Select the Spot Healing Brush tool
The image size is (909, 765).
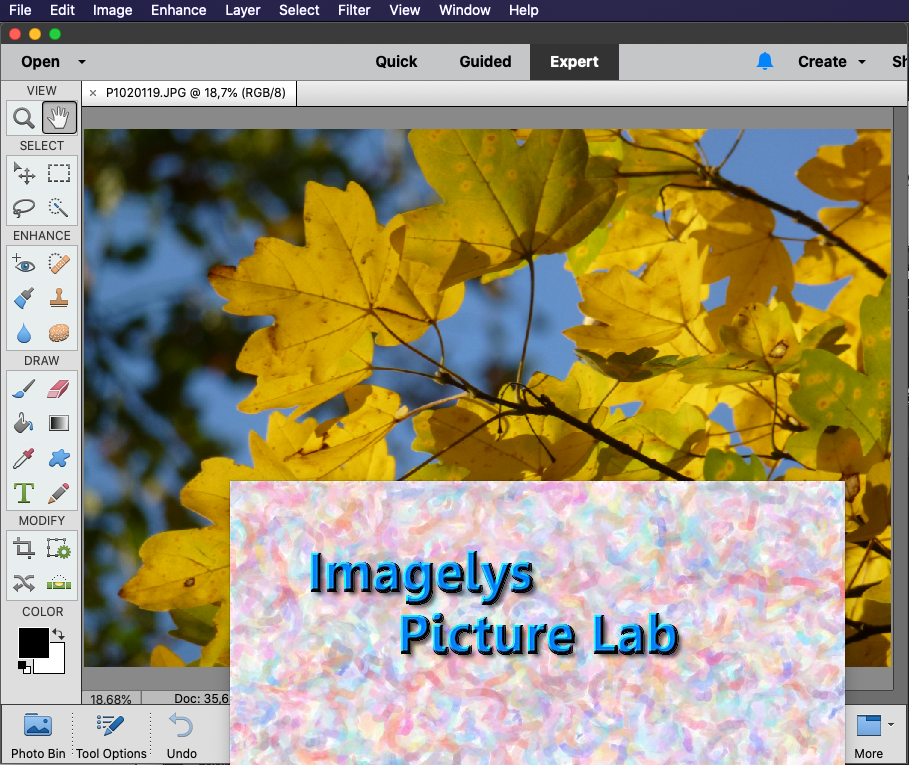59,264
